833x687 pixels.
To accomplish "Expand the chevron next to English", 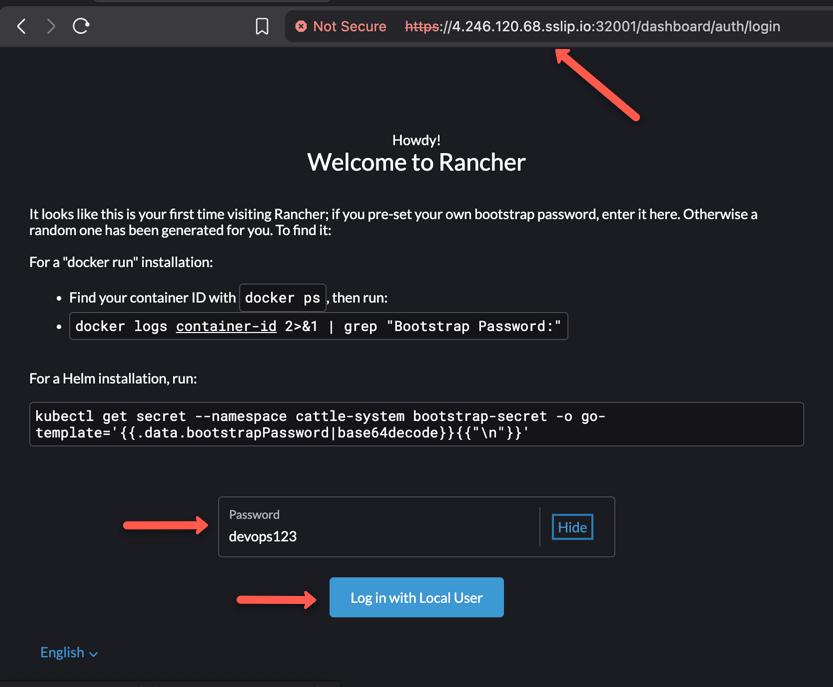I will [x=95, y=652].
